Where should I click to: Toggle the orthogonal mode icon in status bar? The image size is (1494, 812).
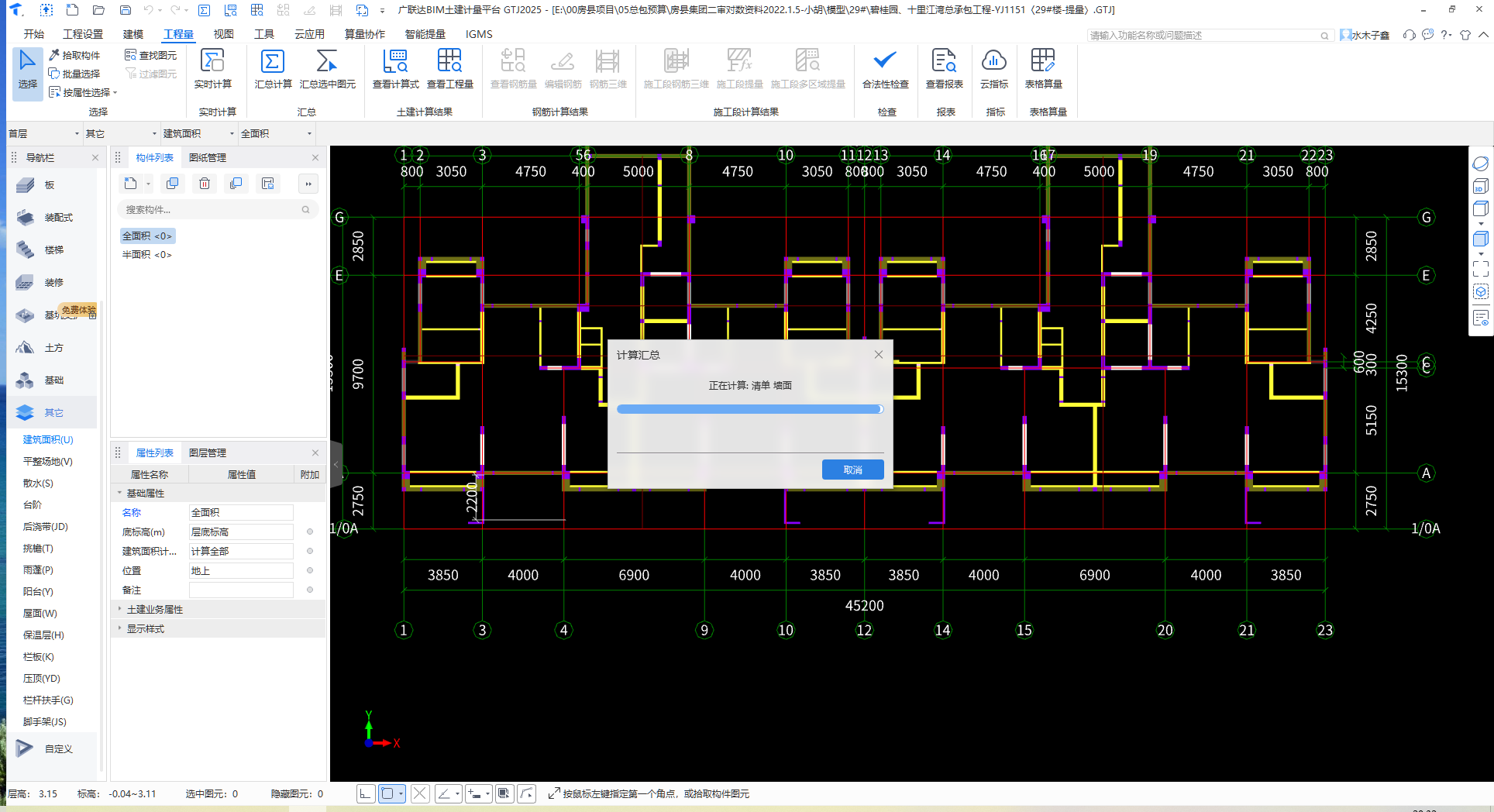click(x=366, y=793)
